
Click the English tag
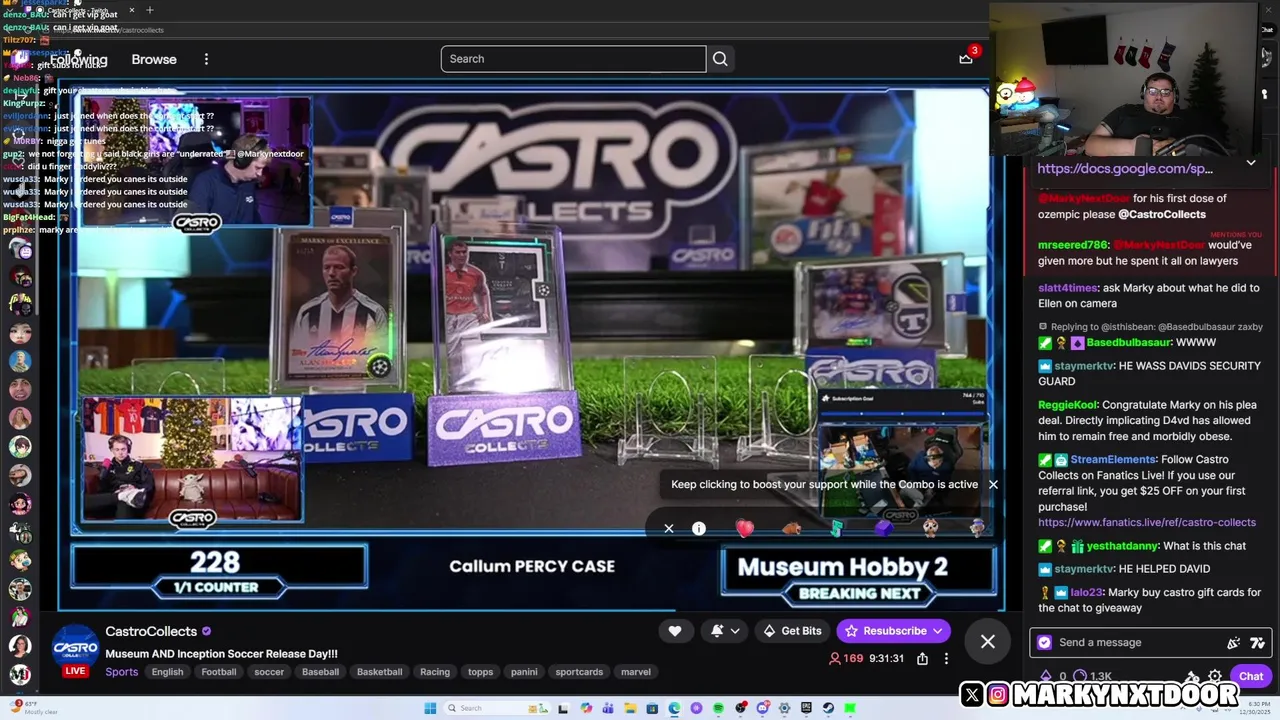167,672
